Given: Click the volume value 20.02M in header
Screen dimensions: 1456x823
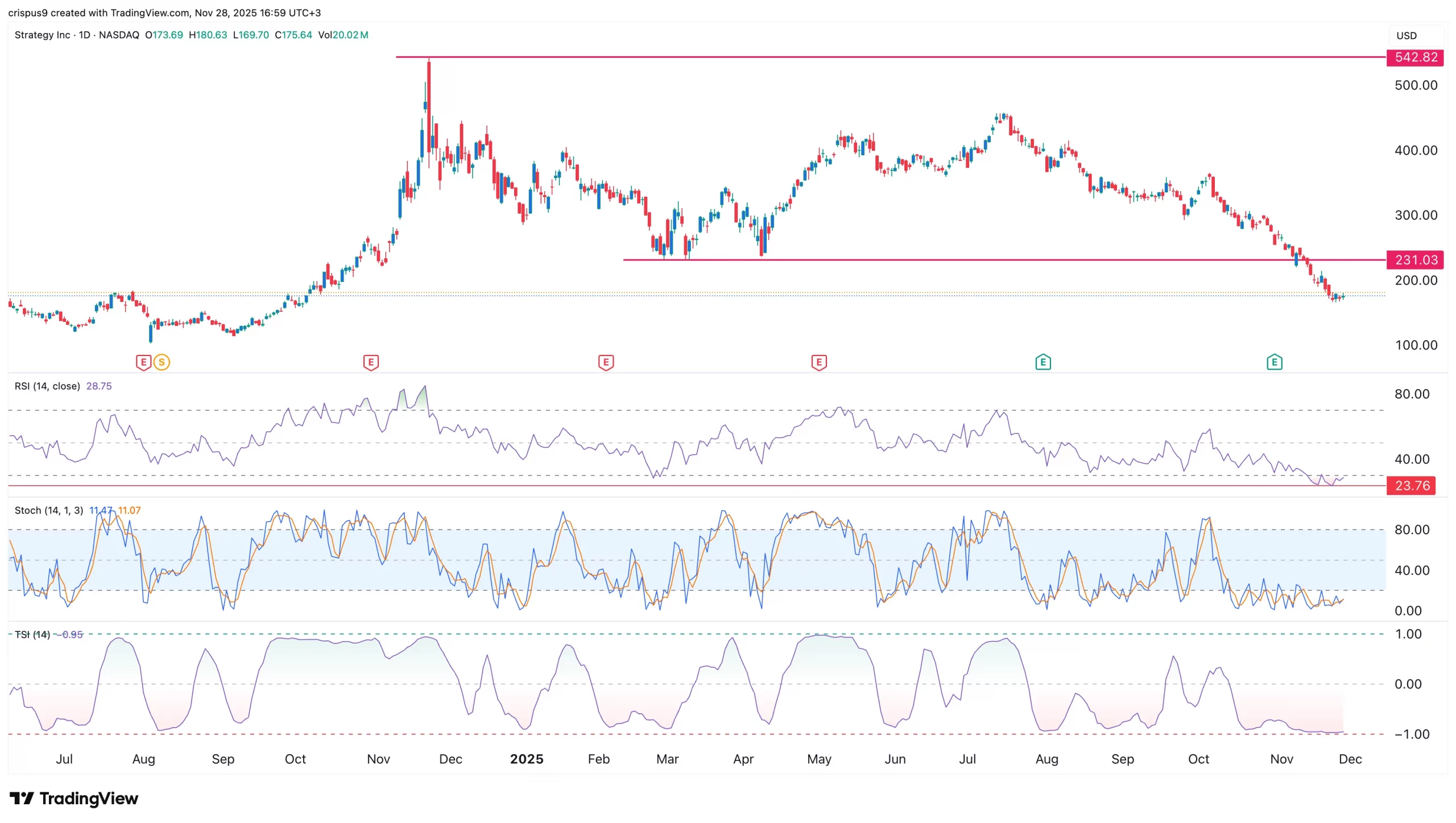Looking at the screenshot, I should click(350, 35).
